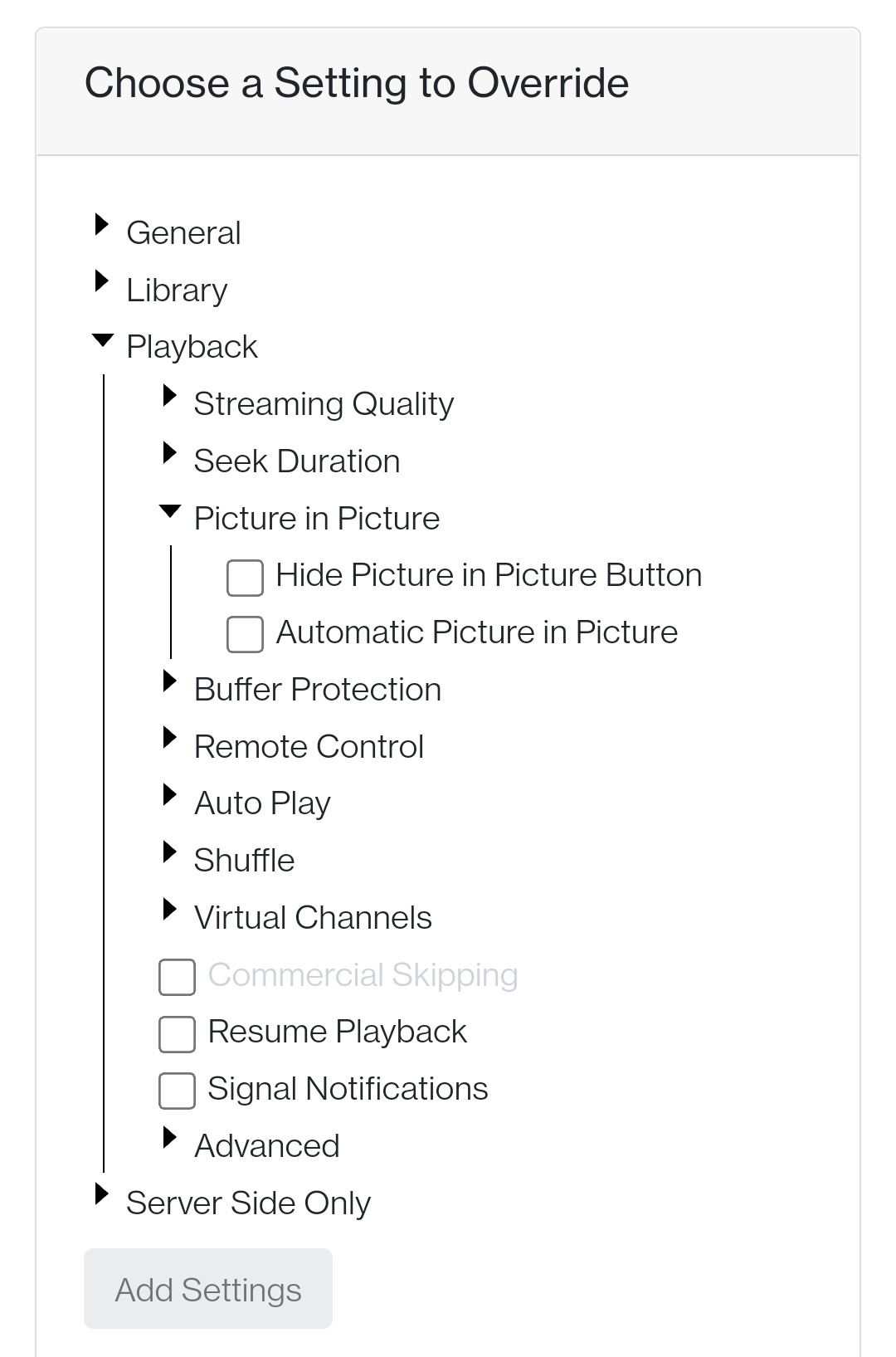Tick the Commercial Skipping checkbox
The height and width of the screenshot is (1357, 896).
pos(177,978)
